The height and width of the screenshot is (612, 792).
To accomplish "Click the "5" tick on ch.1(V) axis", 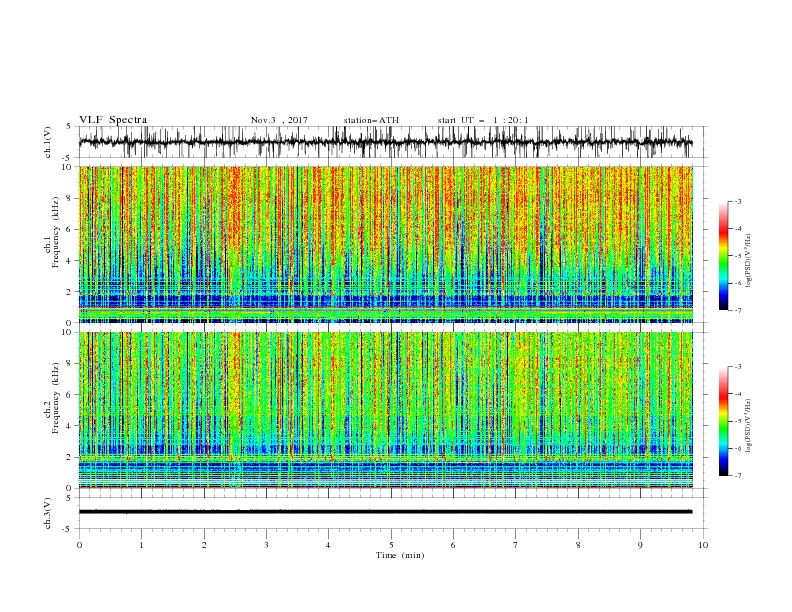I will pyautogui.click(x=70, y=126).
